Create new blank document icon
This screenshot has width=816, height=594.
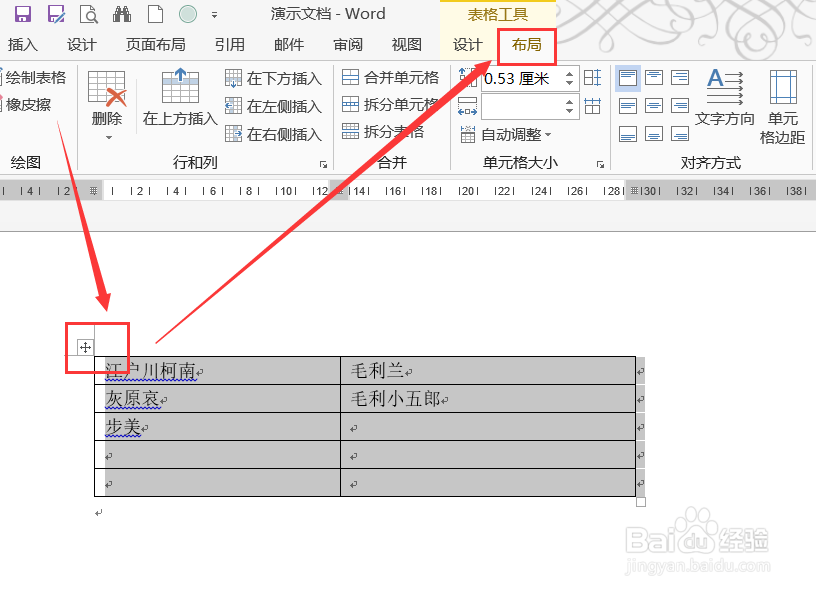point(155,14)
